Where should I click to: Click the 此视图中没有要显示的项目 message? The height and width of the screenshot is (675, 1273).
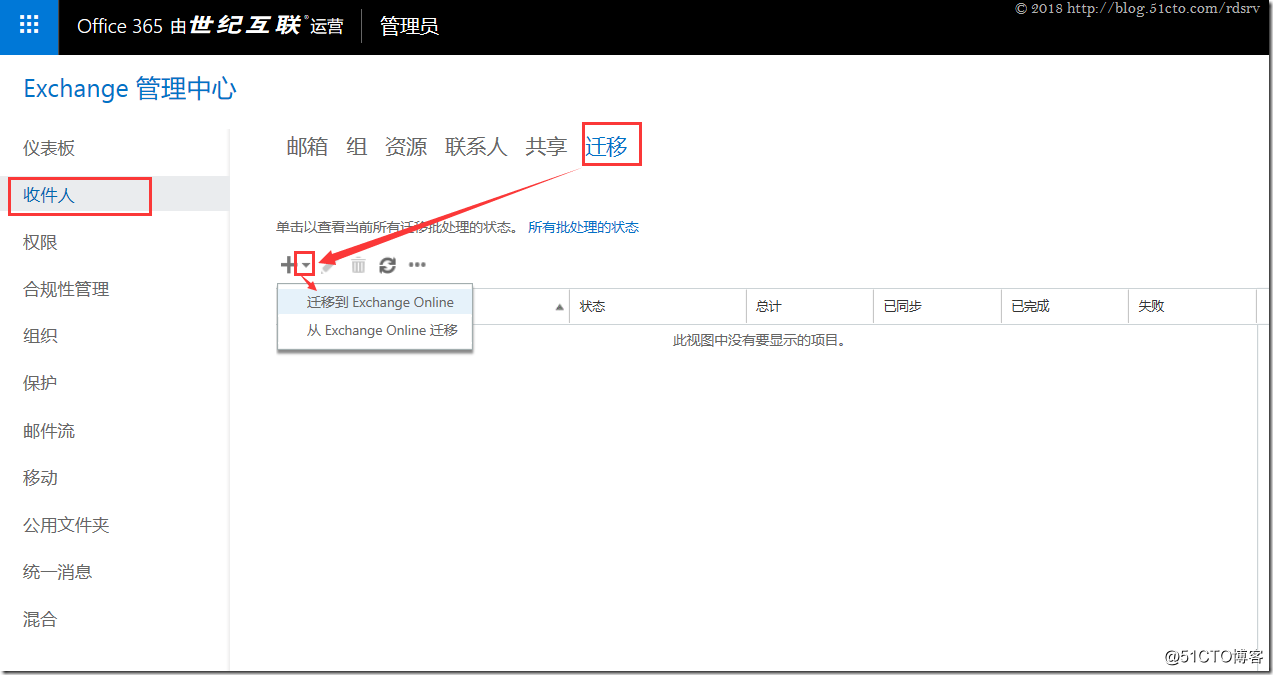760,341
